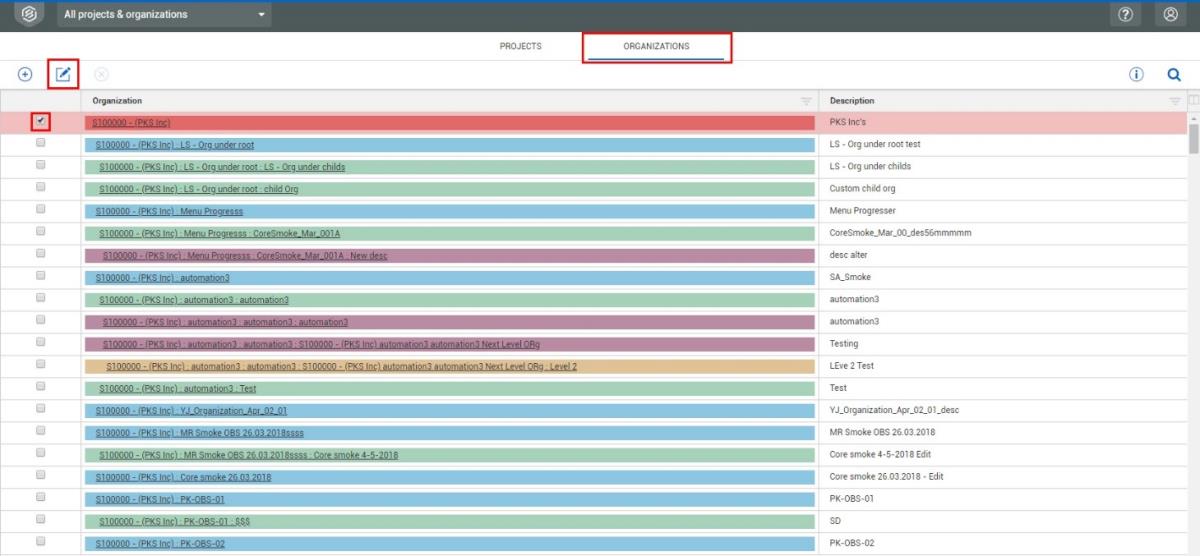Open the automation3 : Test organization link
Image resolution: width=1200 pixels, height=556 pixels.
[x=178, y=388]
